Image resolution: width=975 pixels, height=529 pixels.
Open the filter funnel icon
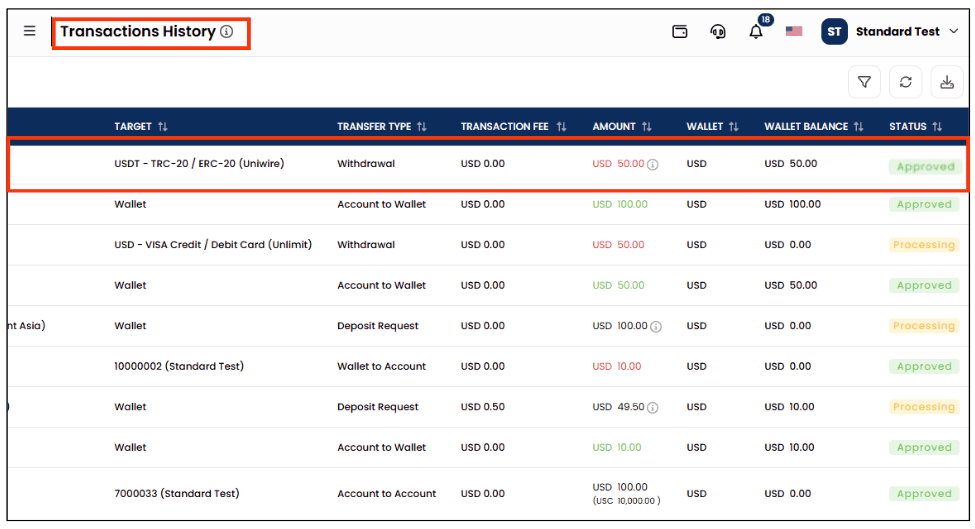click(864, 82)
